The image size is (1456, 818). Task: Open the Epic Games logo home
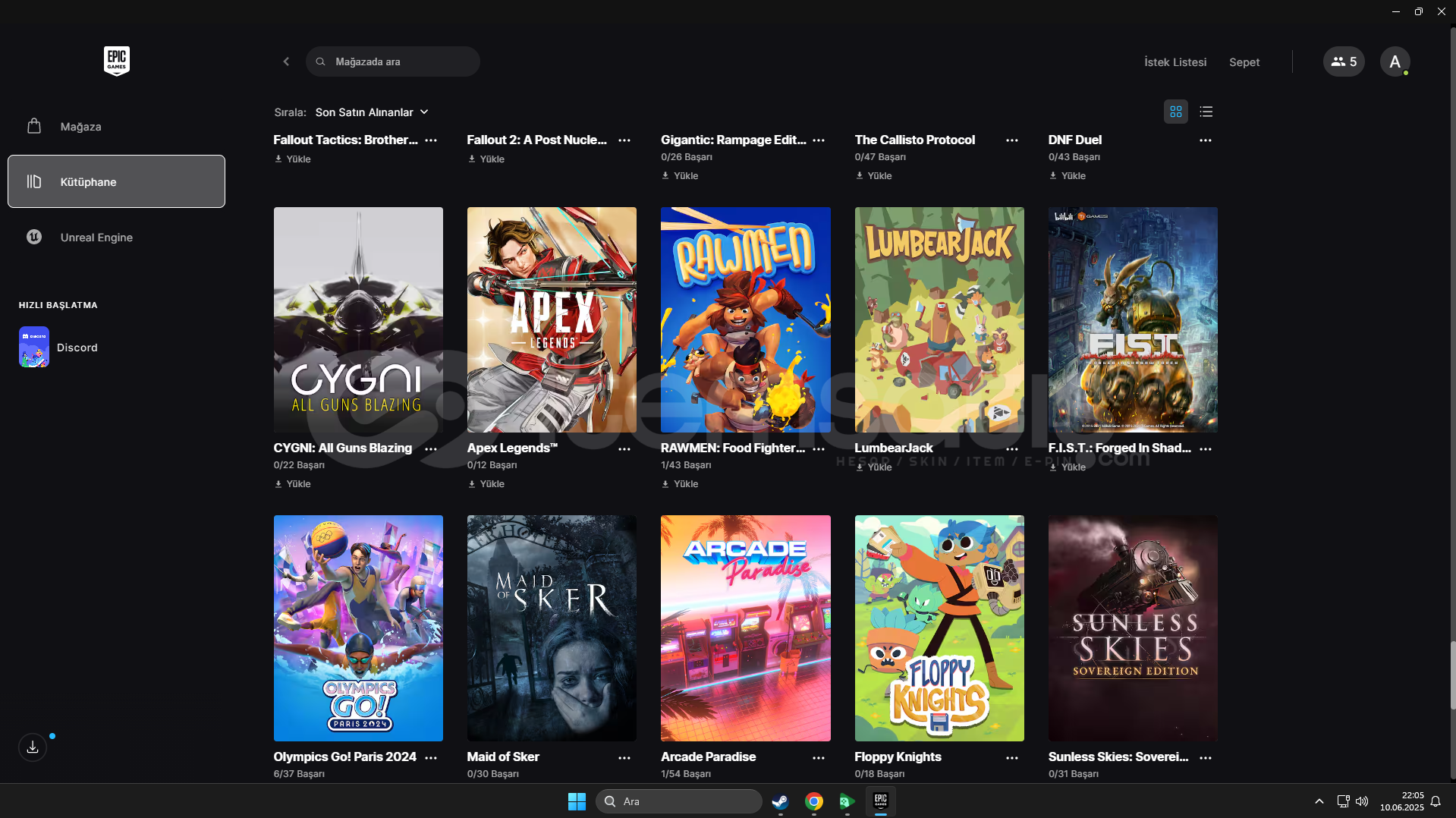pos(116,61)
